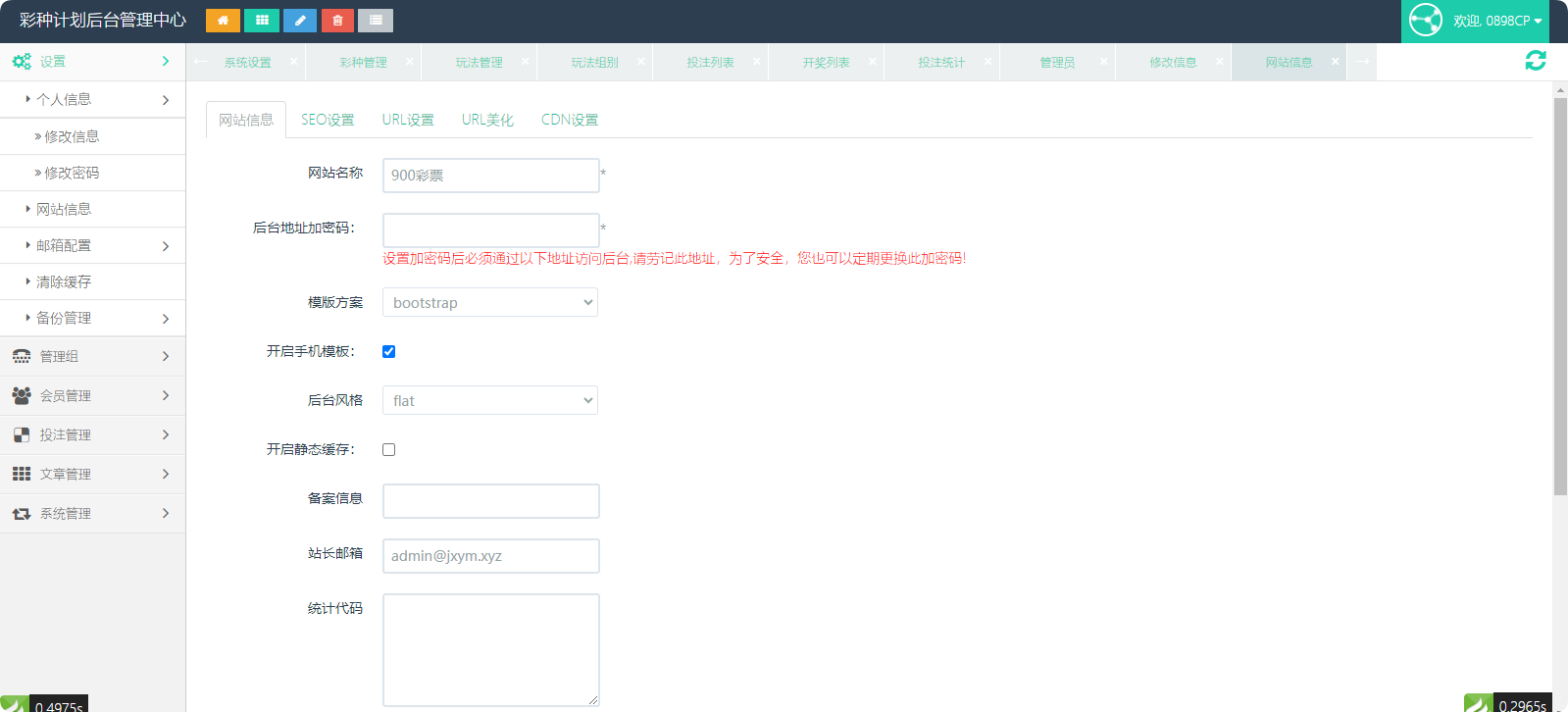Switch to the SEO设置 tab
This screenshot has height=712, width=1568.
pos(328,120)
